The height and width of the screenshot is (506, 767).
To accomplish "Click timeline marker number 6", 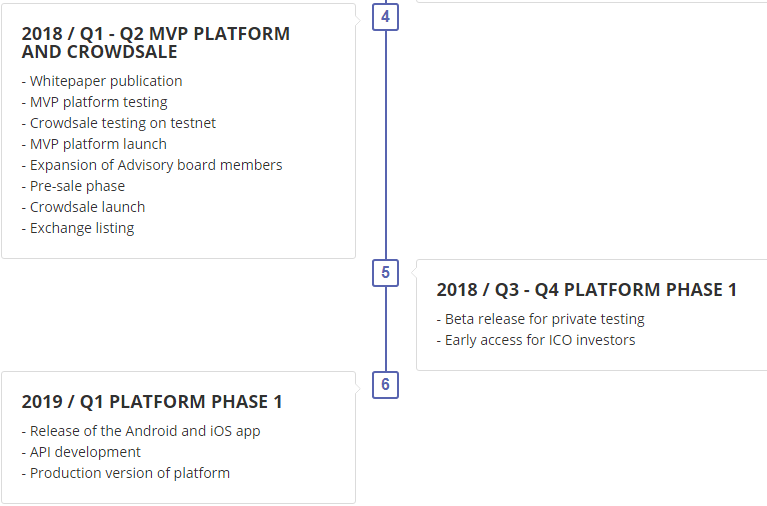I will pyautogui.click(x=385, y=385).
